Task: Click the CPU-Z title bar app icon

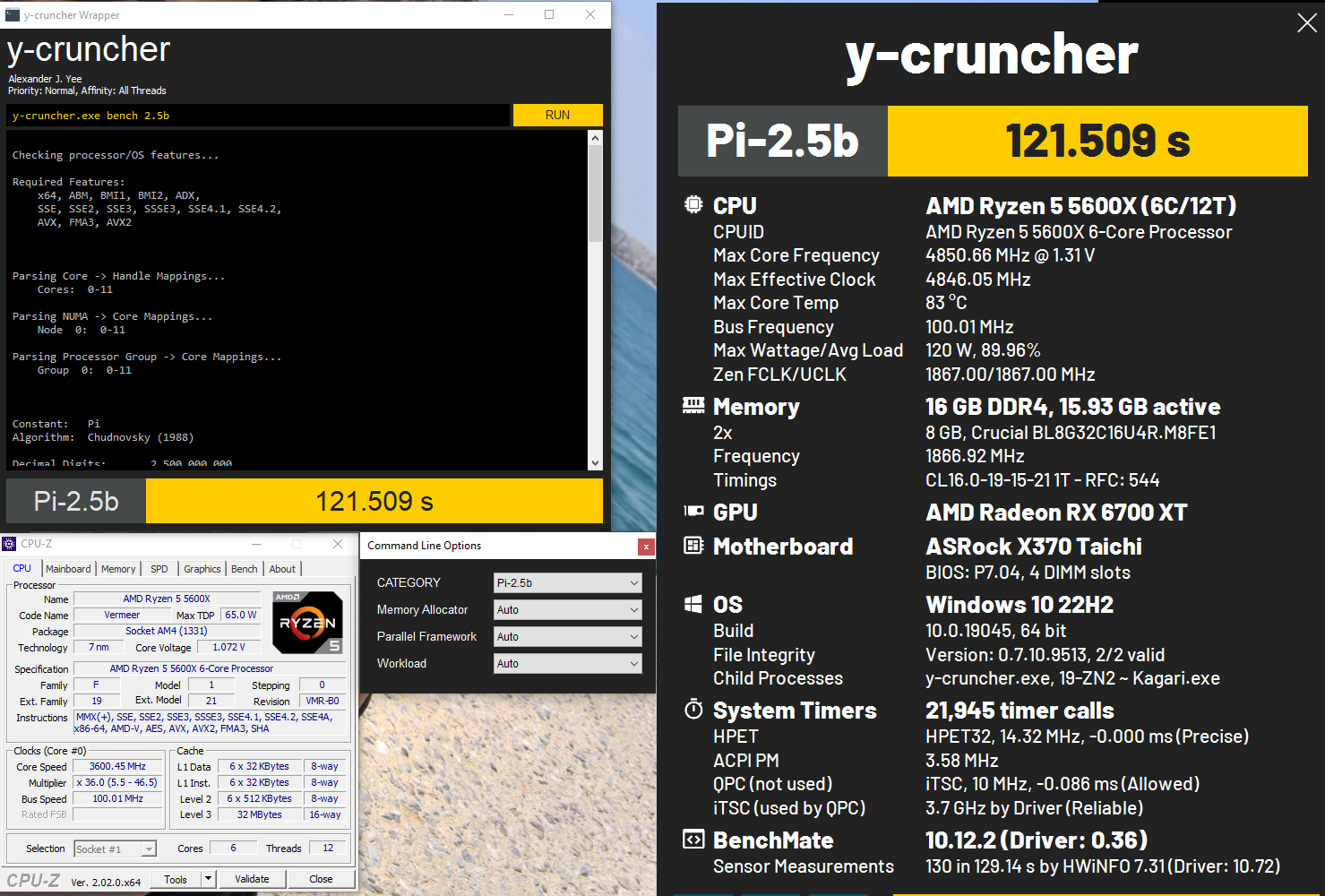Action: coord(9,544)
